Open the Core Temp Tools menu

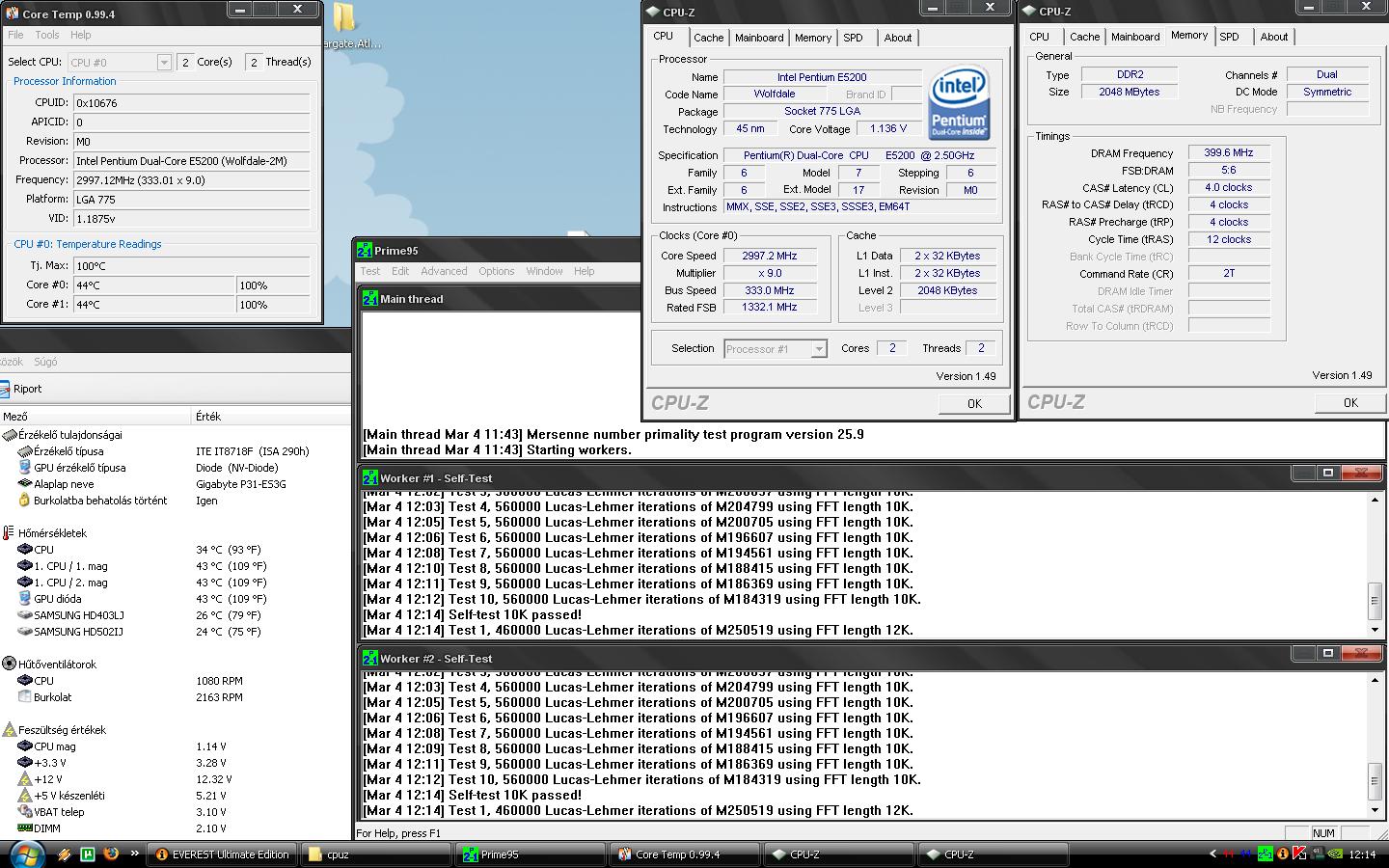47,35
